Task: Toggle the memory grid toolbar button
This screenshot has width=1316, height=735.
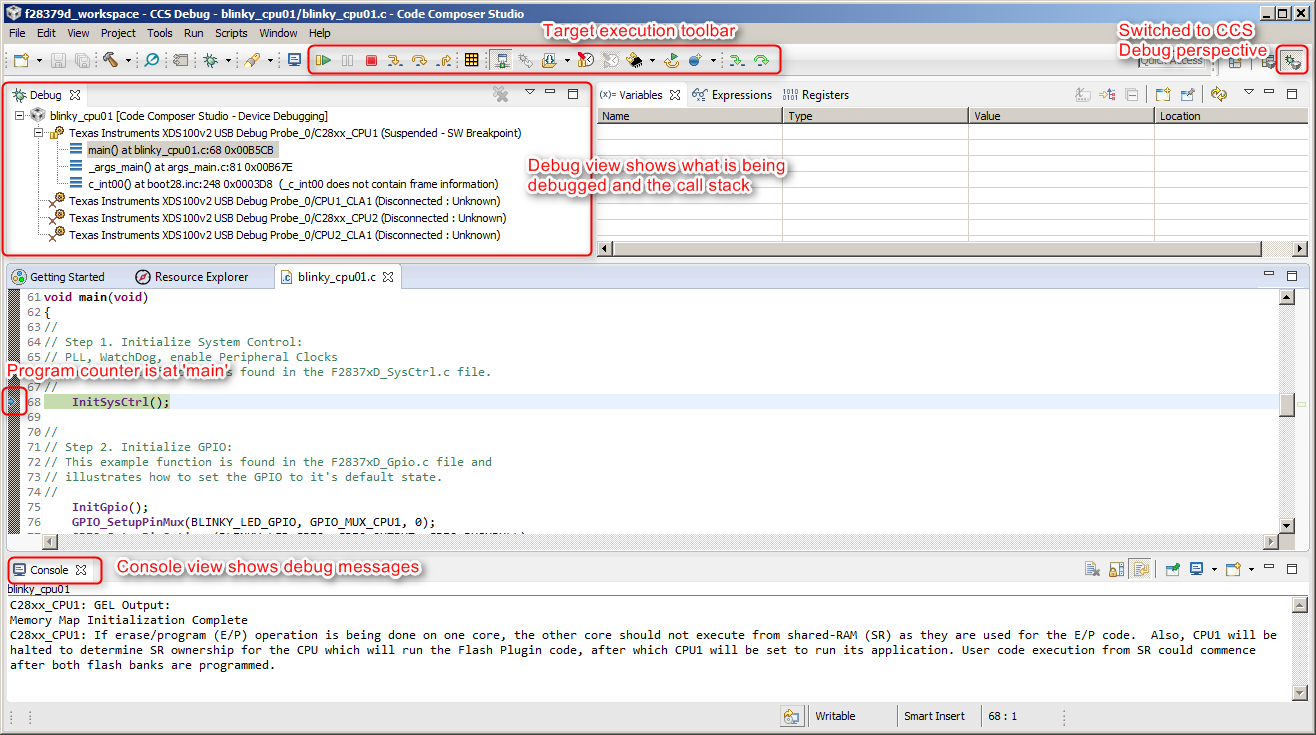Action: pos(471,60)
